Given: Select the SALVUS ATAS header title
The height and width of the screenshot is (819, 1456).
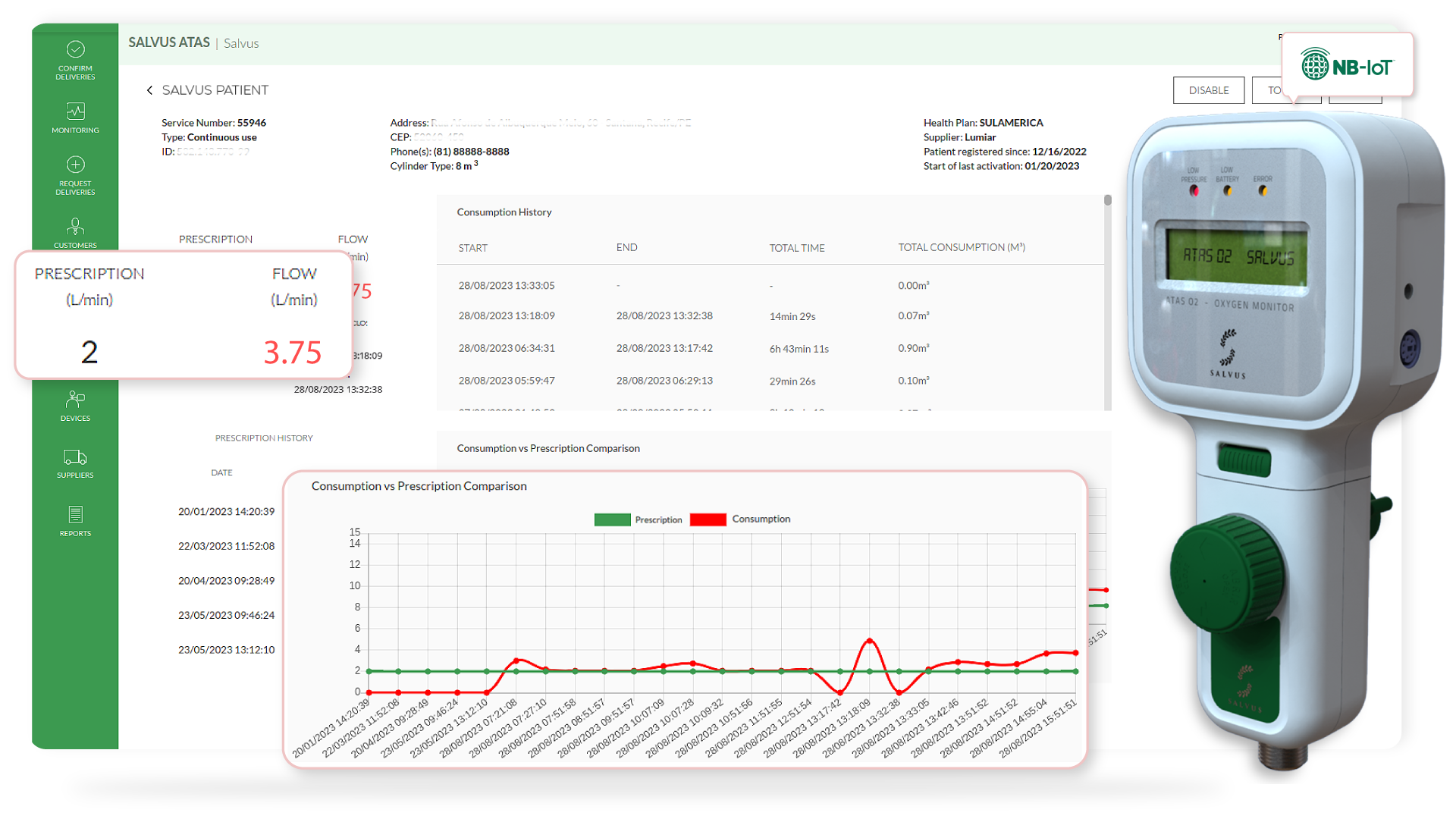Looking at the screenshot, I should coord(168,42).
